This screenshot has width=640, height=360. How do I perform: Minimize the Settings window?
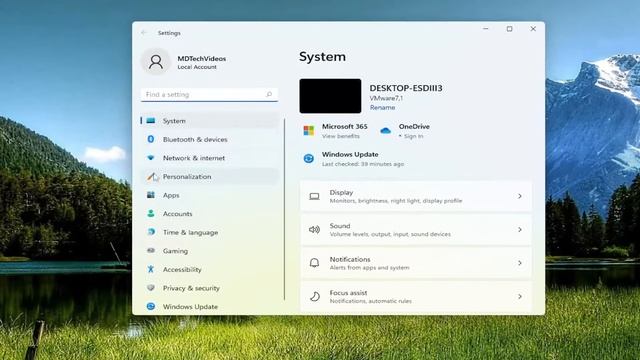486,29
